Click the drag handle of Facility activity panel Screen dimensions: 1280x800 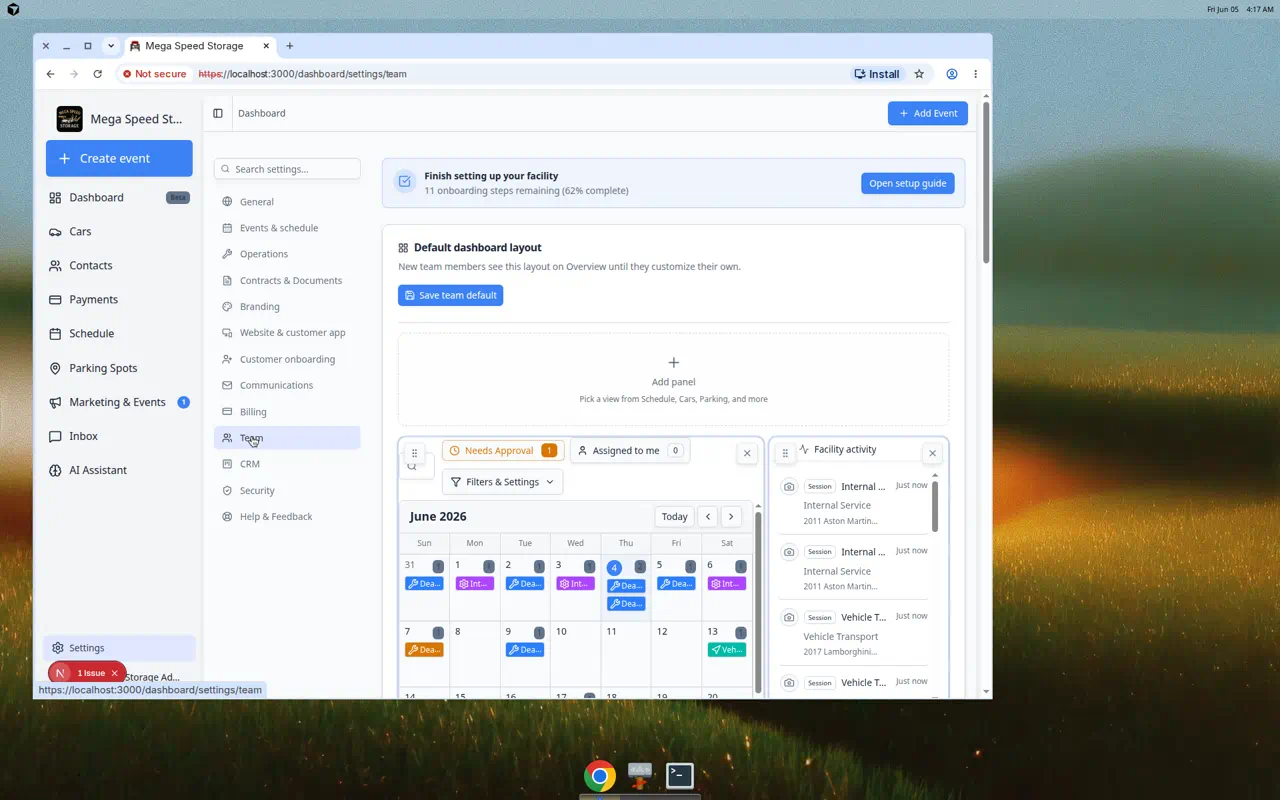coord(785,453)
